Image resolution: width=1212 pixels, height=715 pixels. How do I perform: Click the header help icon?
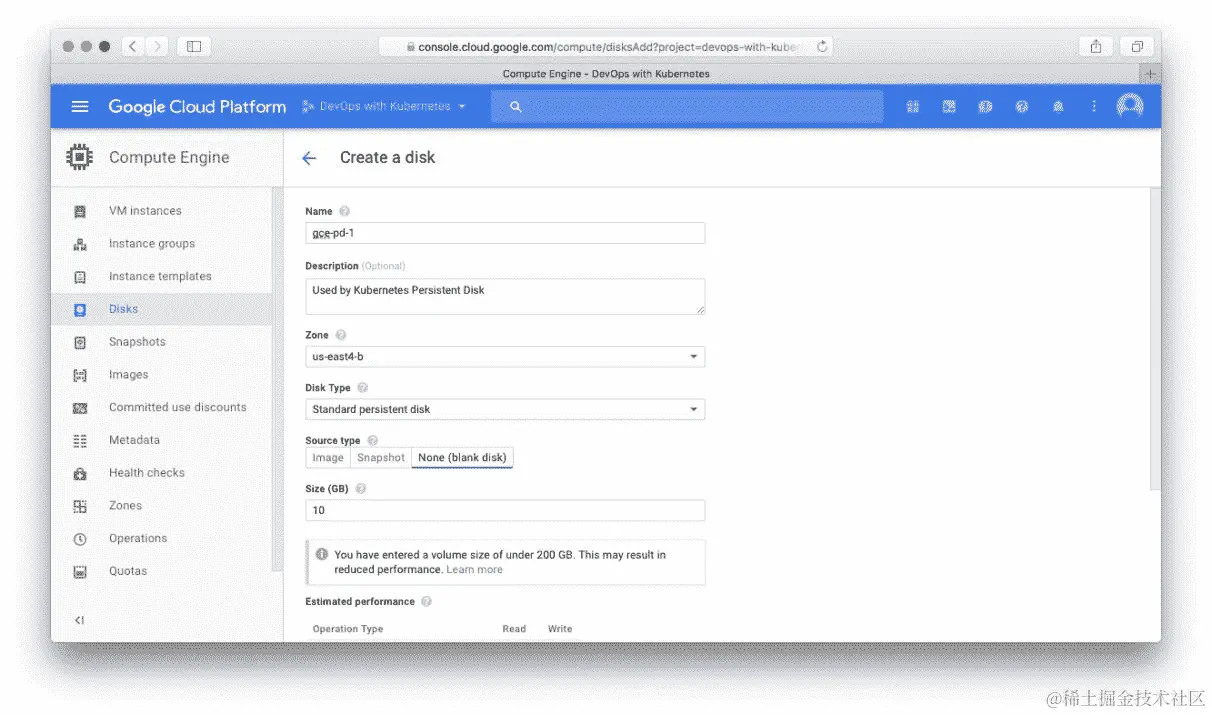(1021, 107)
